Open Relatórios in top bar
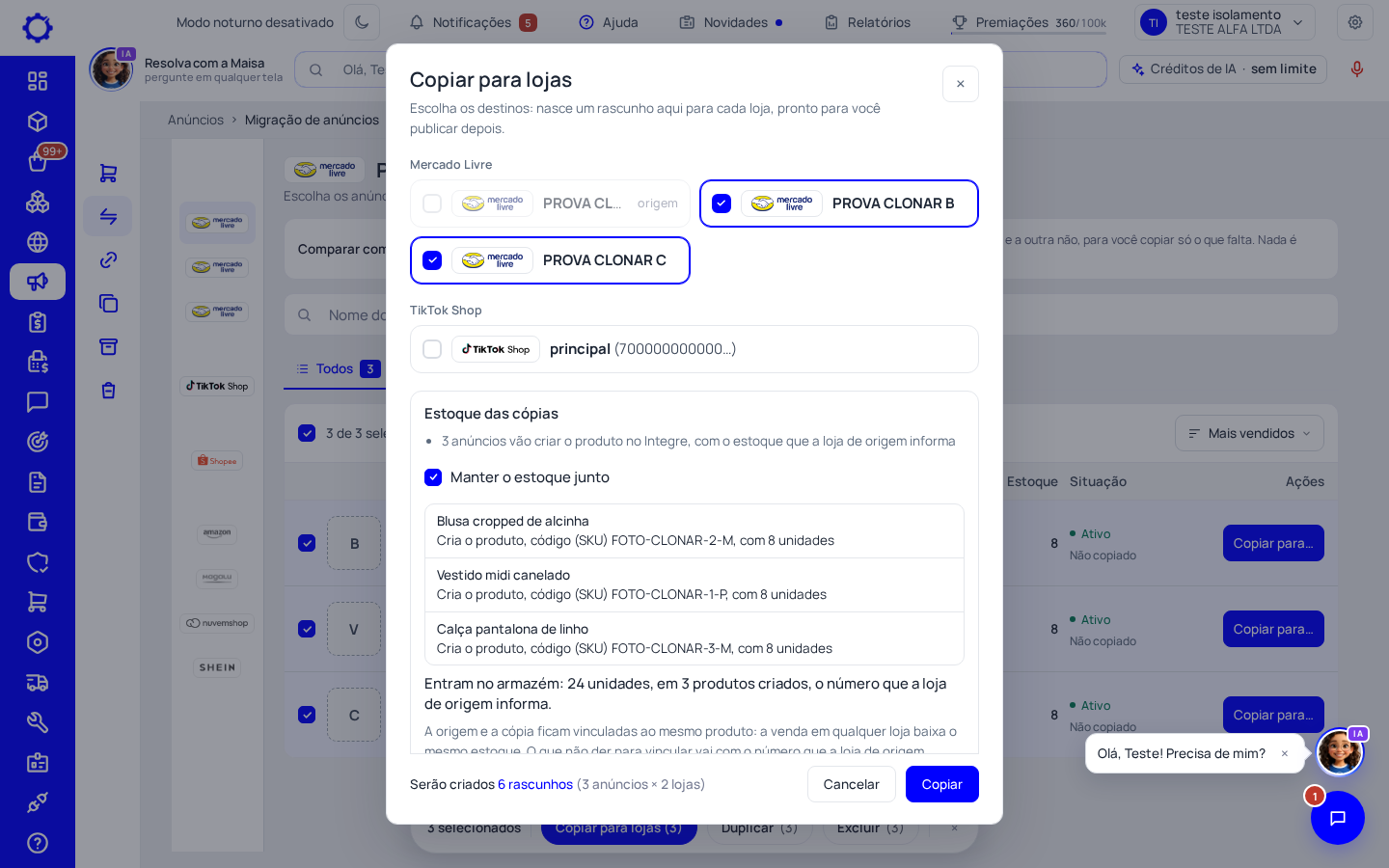Viewport: 1389px width, 868px height. coord(867,22)
